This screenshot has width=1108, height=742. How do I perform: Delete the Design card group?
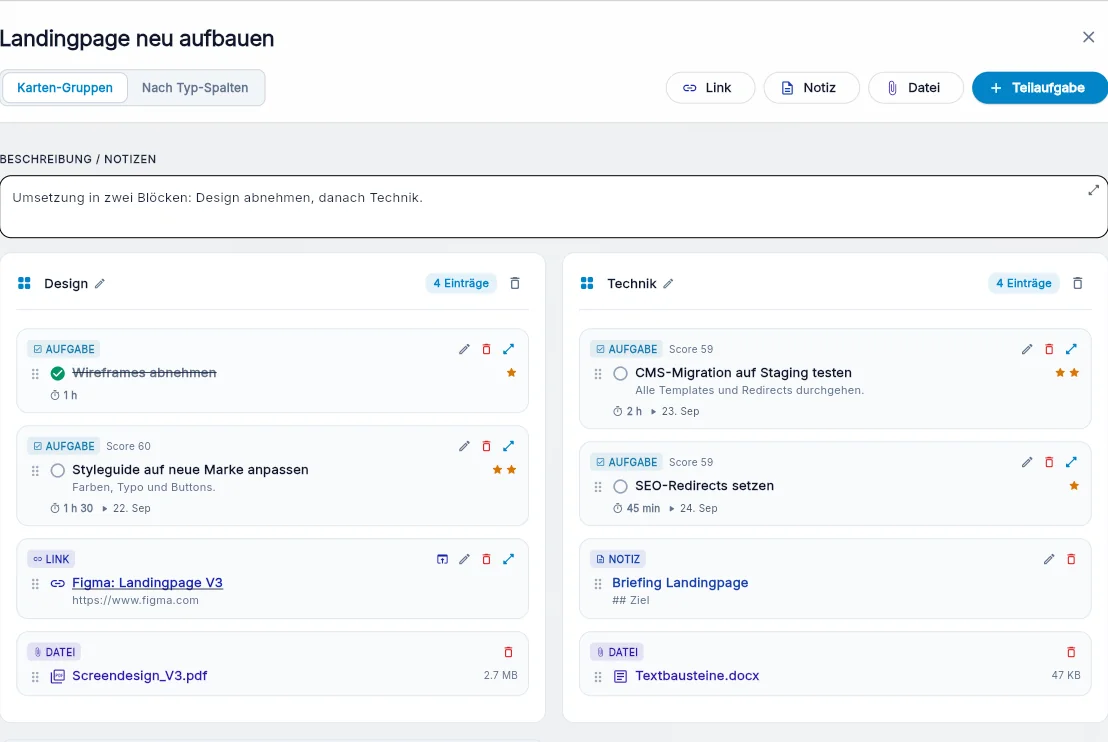pos(515,283)
